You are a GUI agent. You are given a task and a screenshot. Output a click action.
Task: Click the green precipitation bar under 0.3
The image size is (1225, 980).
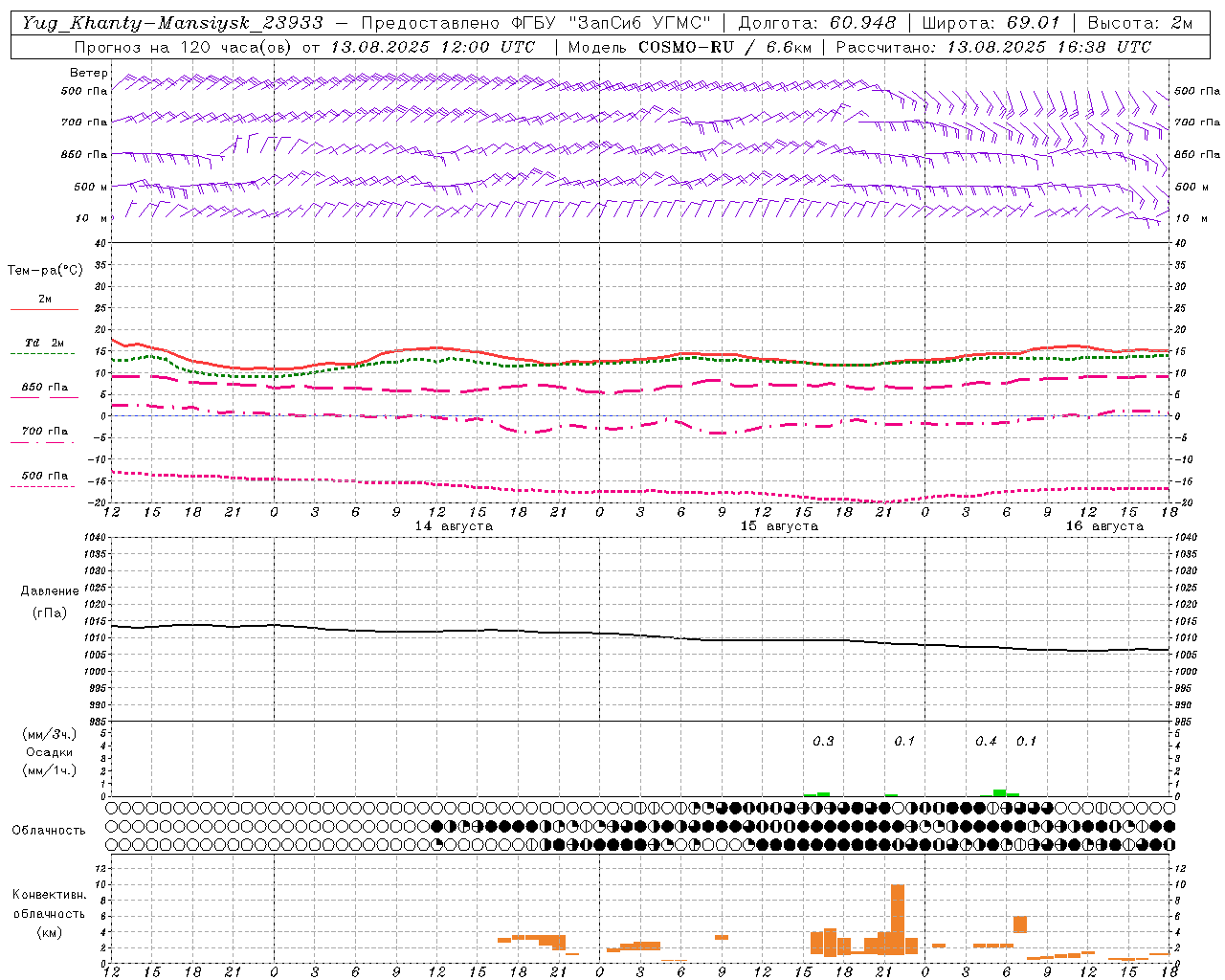click(823, 794)
